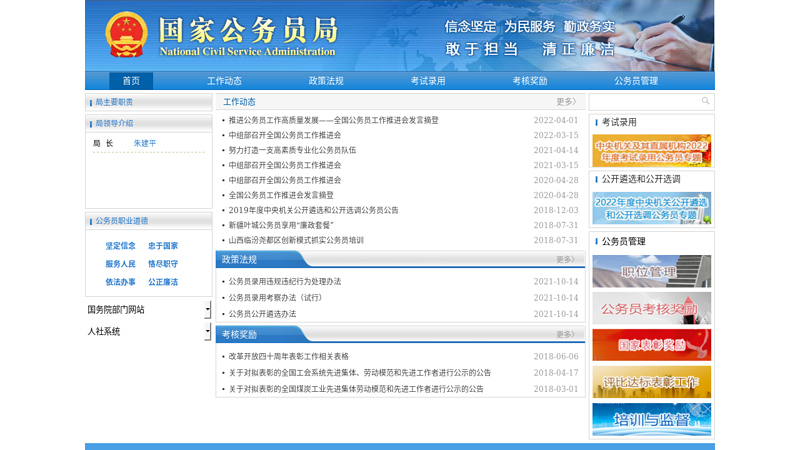
Task: Open article 推进公务员工作高质量发展
Action: (x=333, y=120)
